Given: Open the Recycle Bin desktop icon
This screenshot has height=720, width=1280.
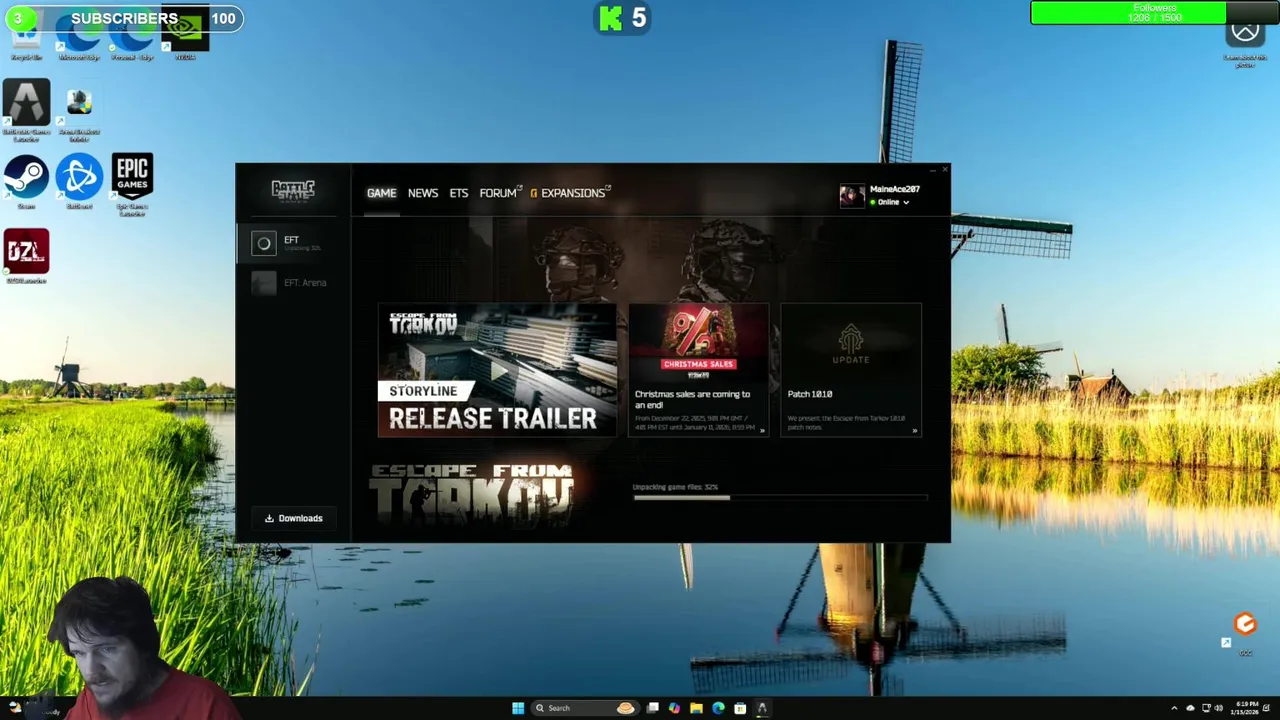Looking at the screenshot, I should coord(26,38).
